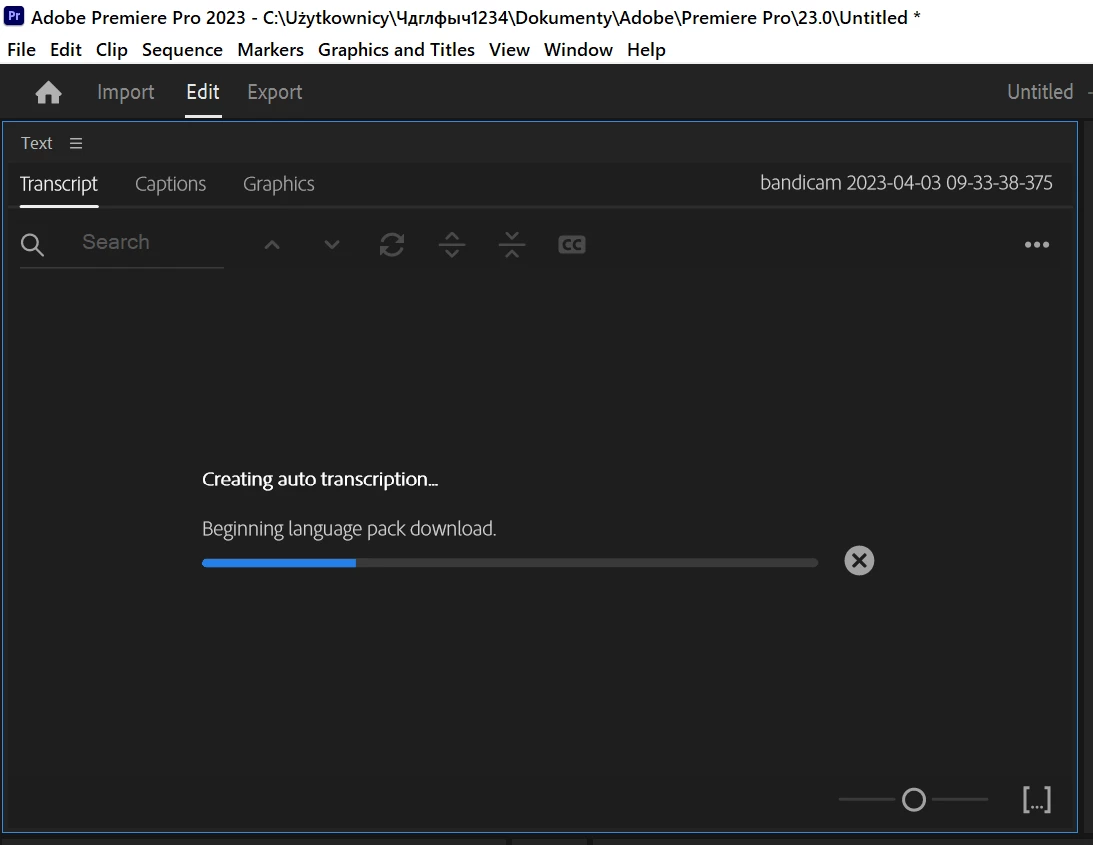The height and width of the screenshot is (845, 1093).
Task: Adjust the transcript text size slider
Action: pos(913,800)
